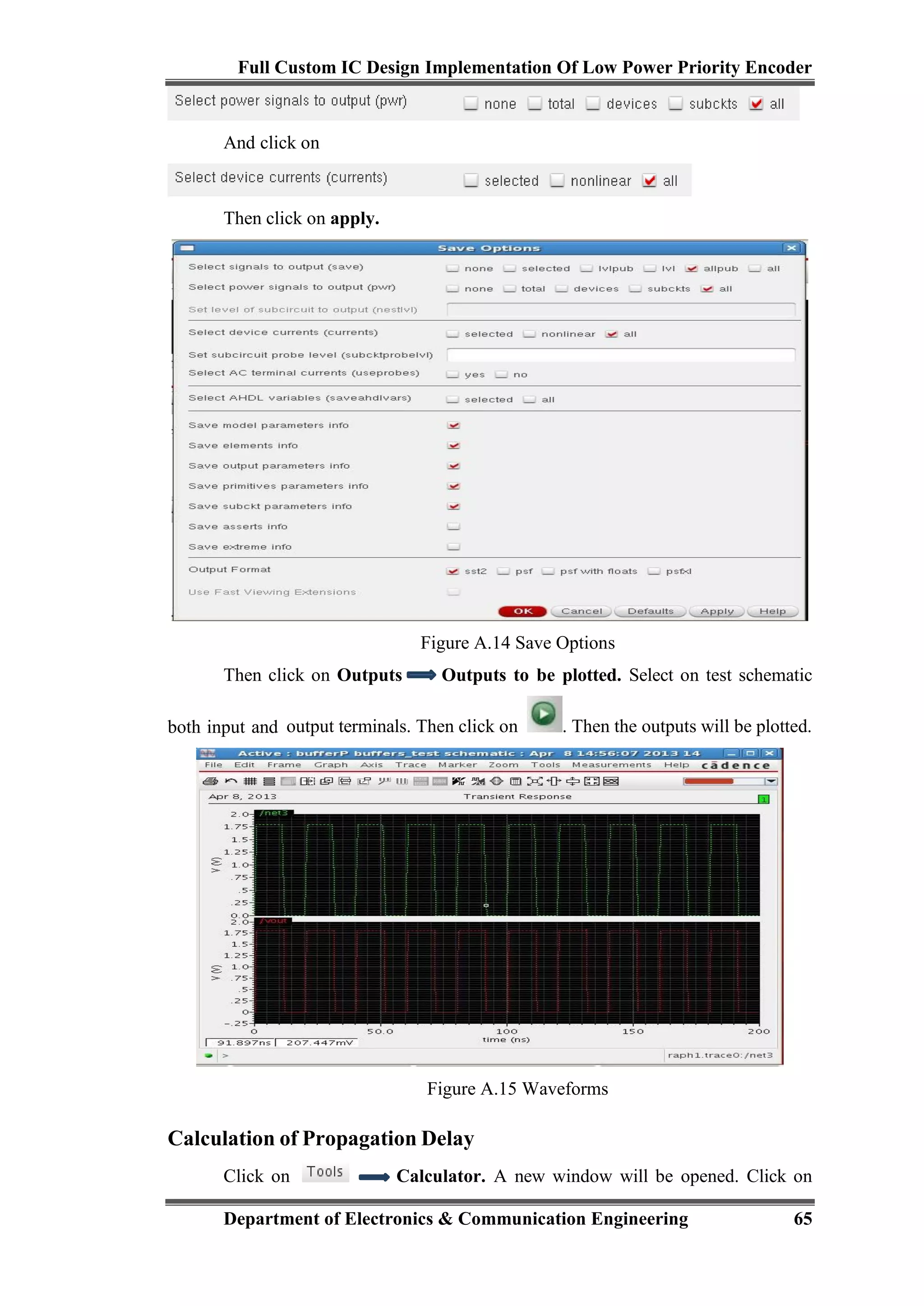Click the crossed-box toolbar icon
924x1306 pixels.
[x=611, y=781]
